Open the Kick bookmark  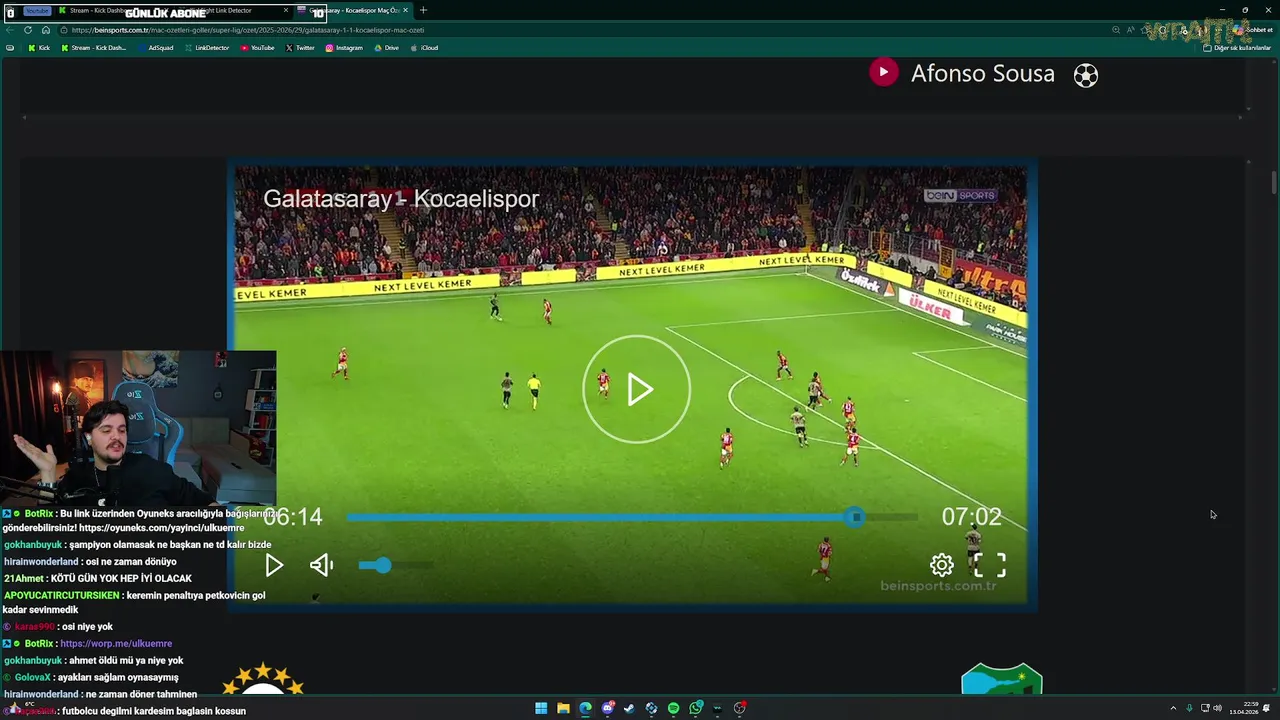[x=39, y=48]
